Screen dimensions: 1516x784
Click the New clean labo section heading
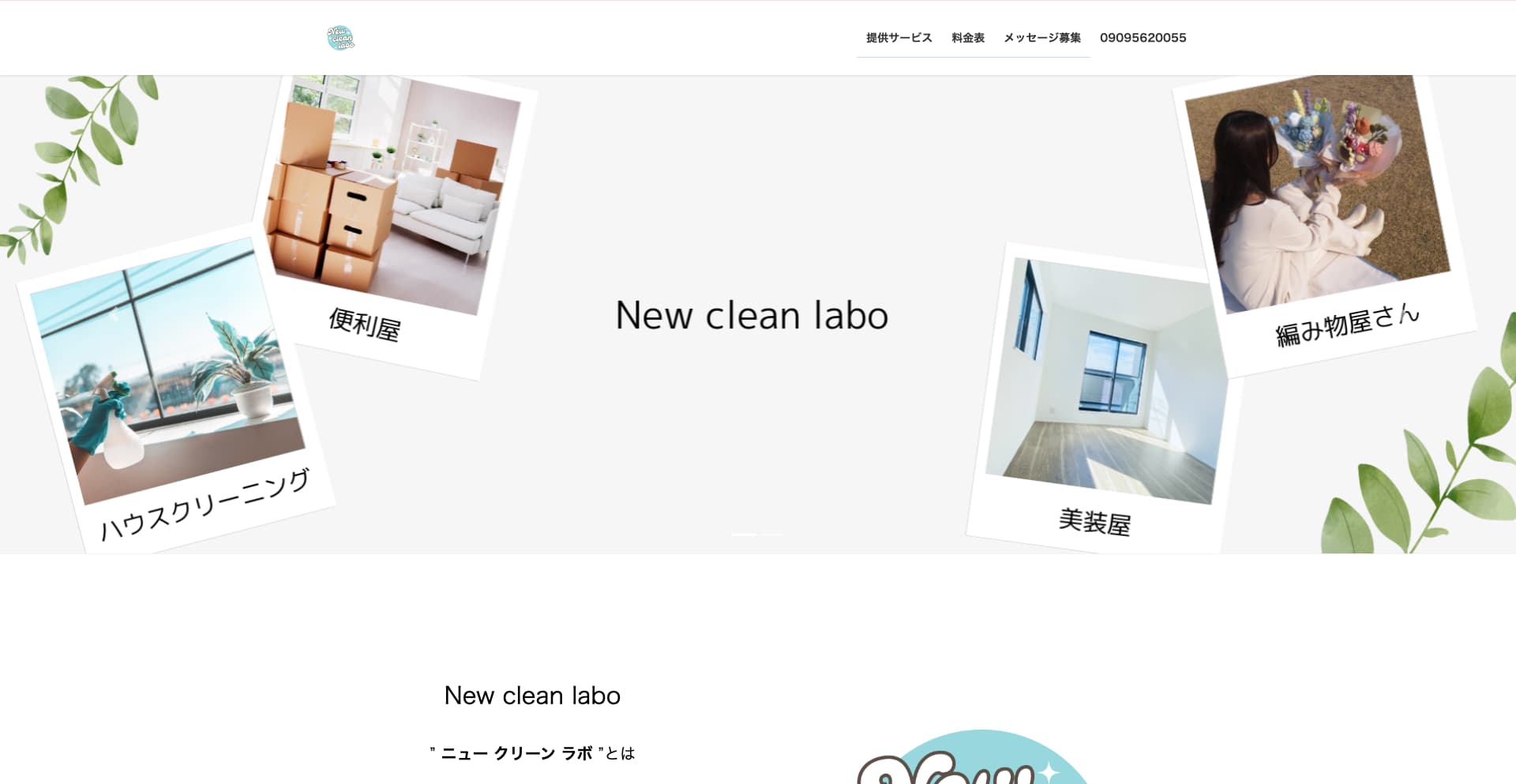[x=532, y=696]
